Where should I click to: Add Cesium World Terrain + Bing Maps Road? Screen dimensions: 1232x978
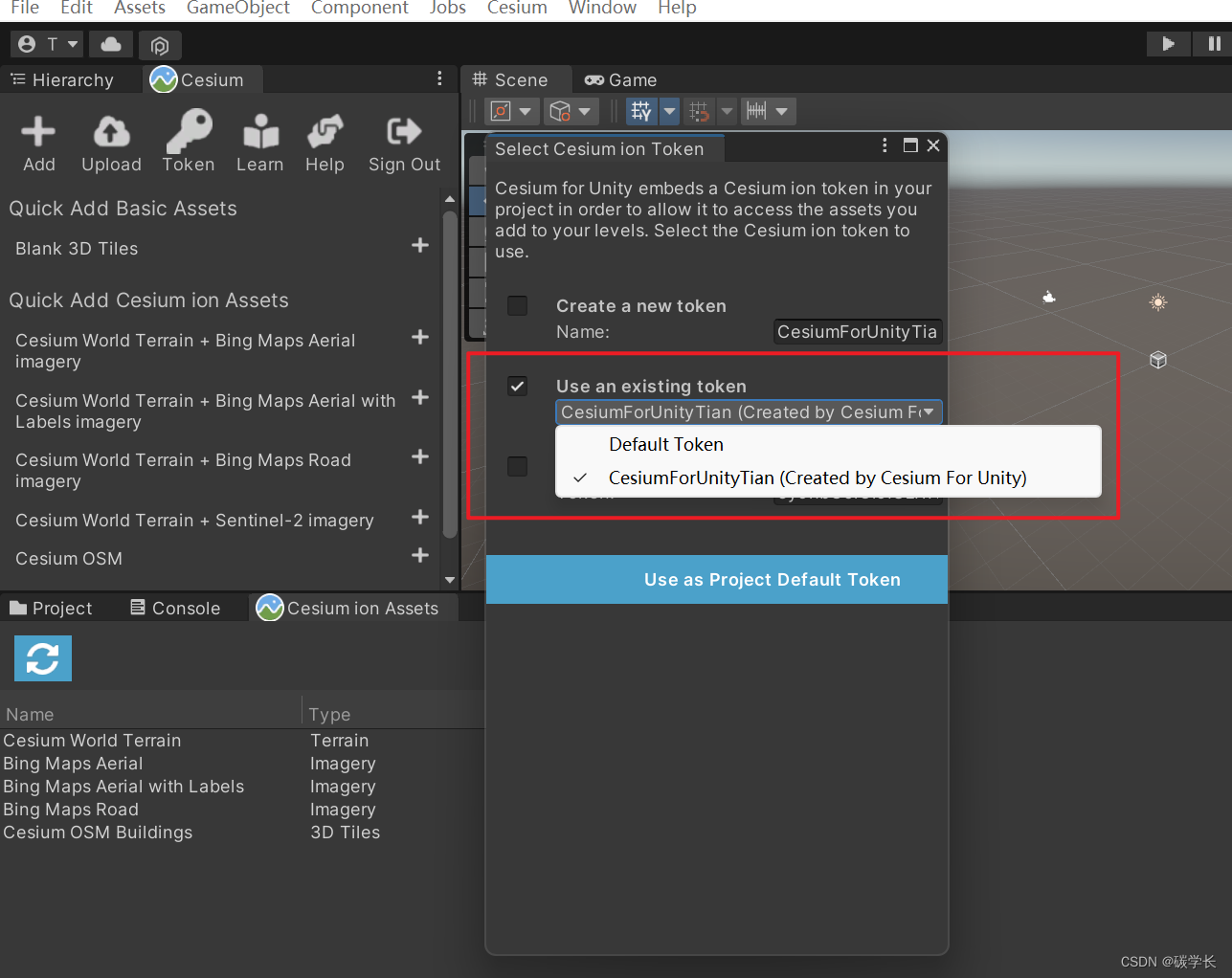[x=420, y=457]
